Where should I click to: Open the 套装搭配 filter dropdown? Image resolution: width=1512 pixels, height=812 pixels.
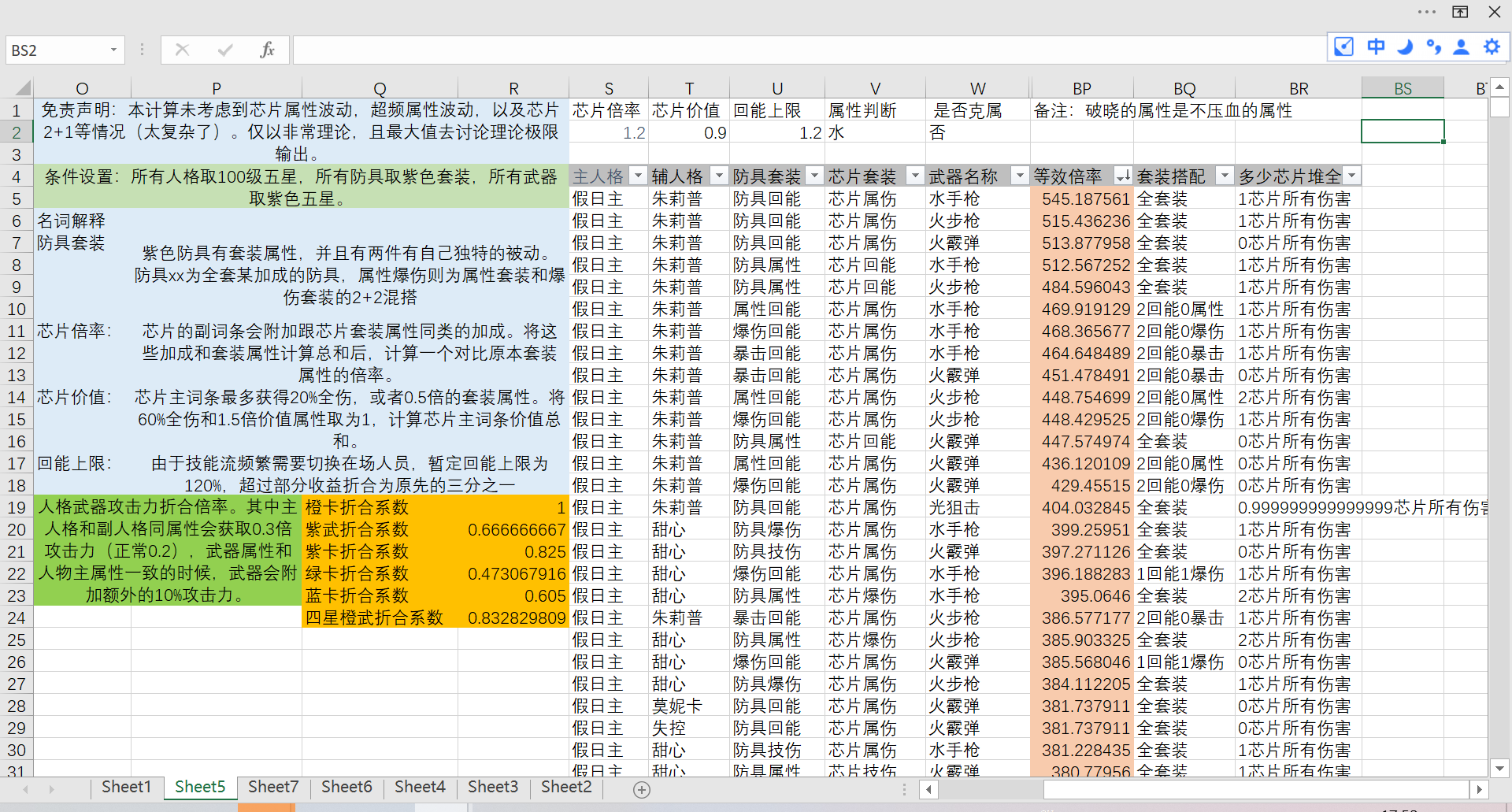click(x=1225, y=176)
